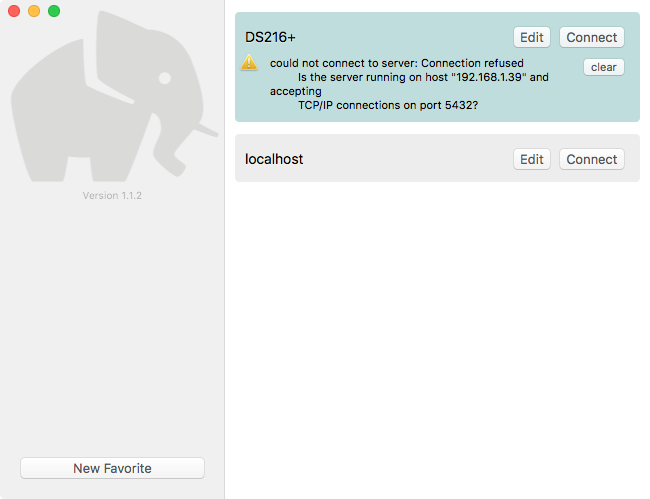Select the localhost favorite name
Viewport: 650px width, 499px height.
coord(274,159)
